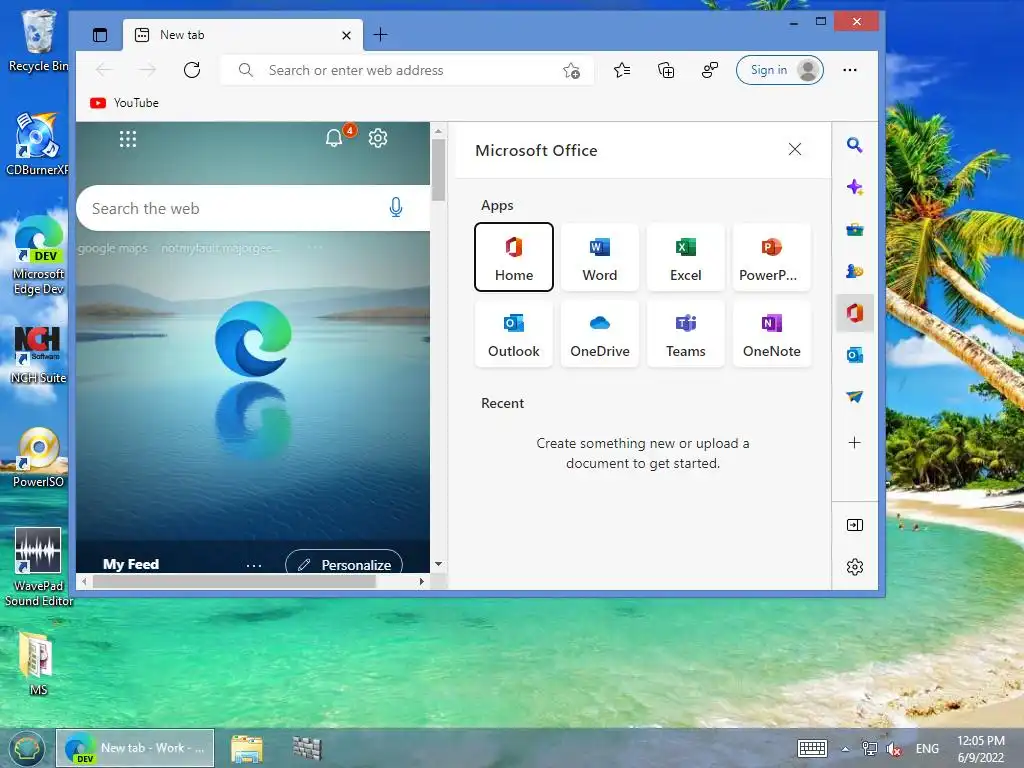Add this page to favorites star
This screenshot has height=768, width=1024.
pos(571,71)
